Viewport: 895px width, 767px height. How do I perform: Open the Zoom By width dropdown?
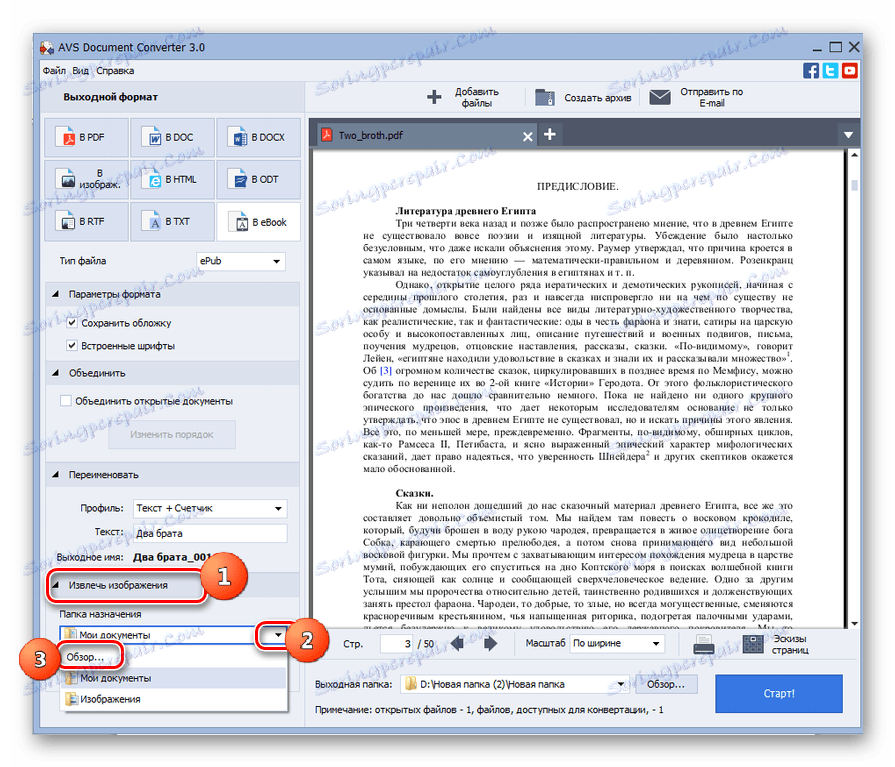(x=618, y=643)
